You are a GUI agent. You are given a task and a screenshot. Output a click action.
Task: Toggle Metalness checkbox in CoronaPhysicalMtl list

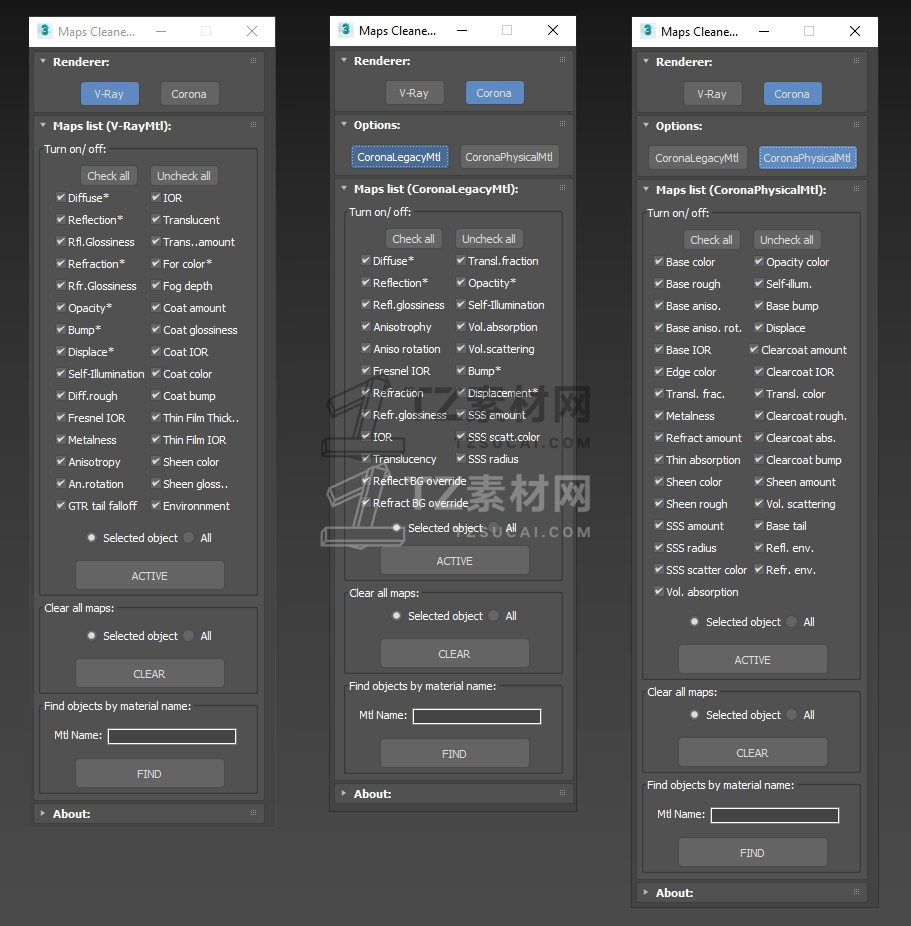[x=659, y=415]
